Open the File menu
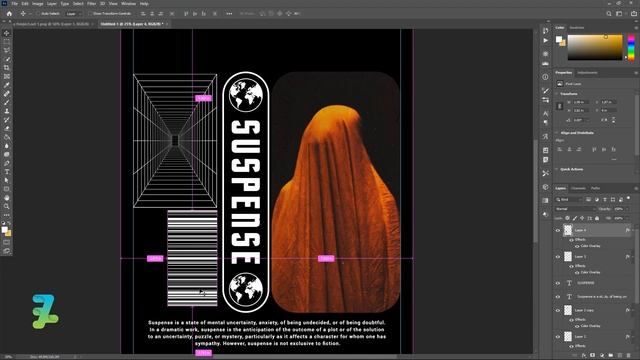 [x=15, y=4]
